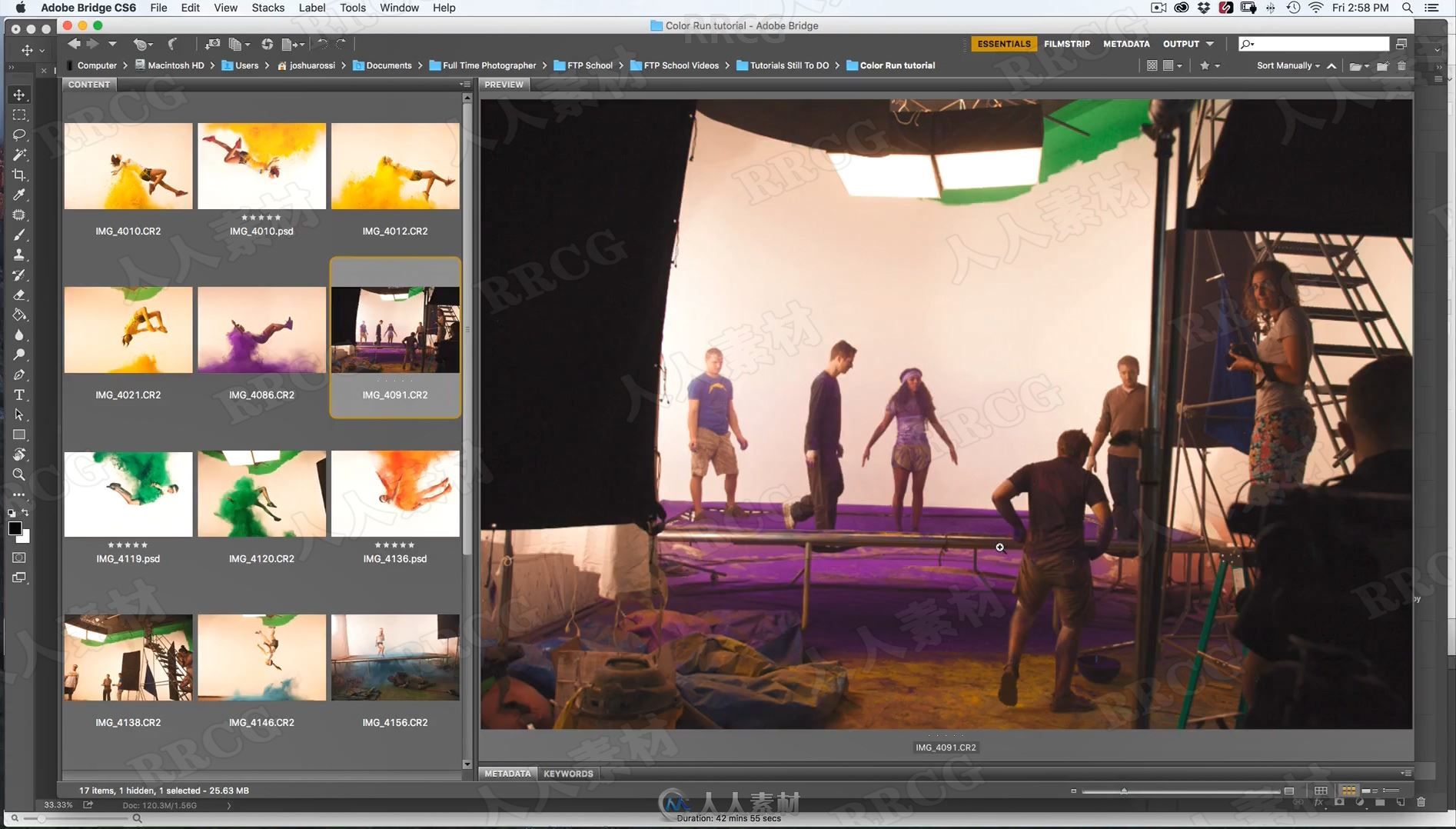View content as thumbnails icon
Image resolution: width=1456 pixels, height=829 pixels.
[x=1348, y=791]
